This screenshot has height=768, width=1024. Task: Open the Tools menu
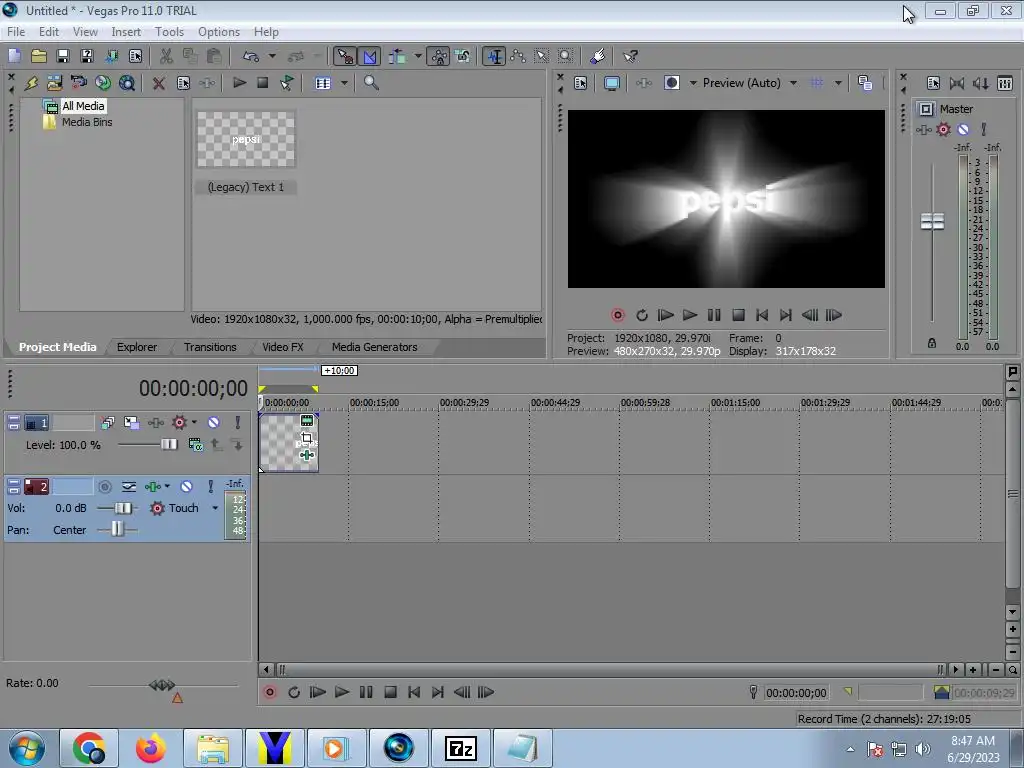[x=169, y=31]
